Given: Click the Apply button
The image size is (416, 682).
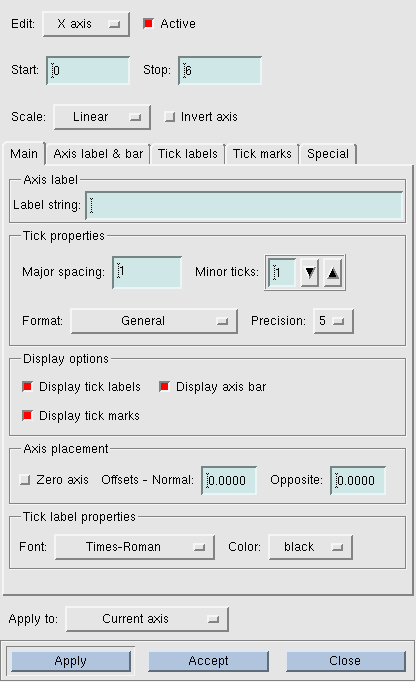Looking at the screenshot, I should pos(70,661).
